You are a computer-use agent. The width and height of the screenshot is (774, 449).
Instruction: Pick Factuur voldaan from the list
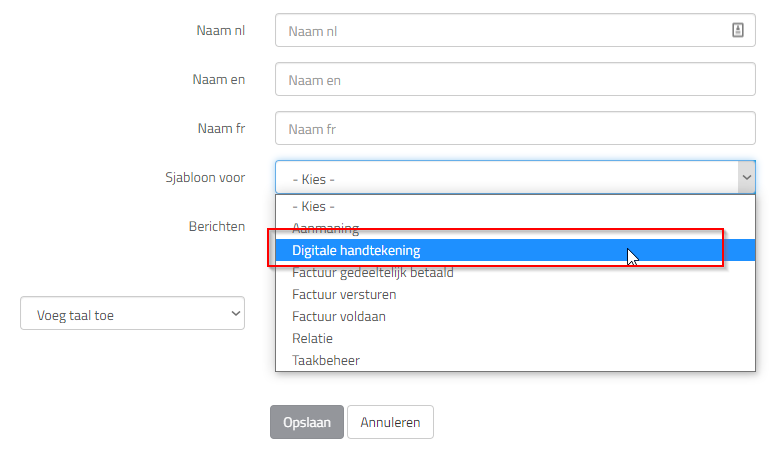click(515, 316)
